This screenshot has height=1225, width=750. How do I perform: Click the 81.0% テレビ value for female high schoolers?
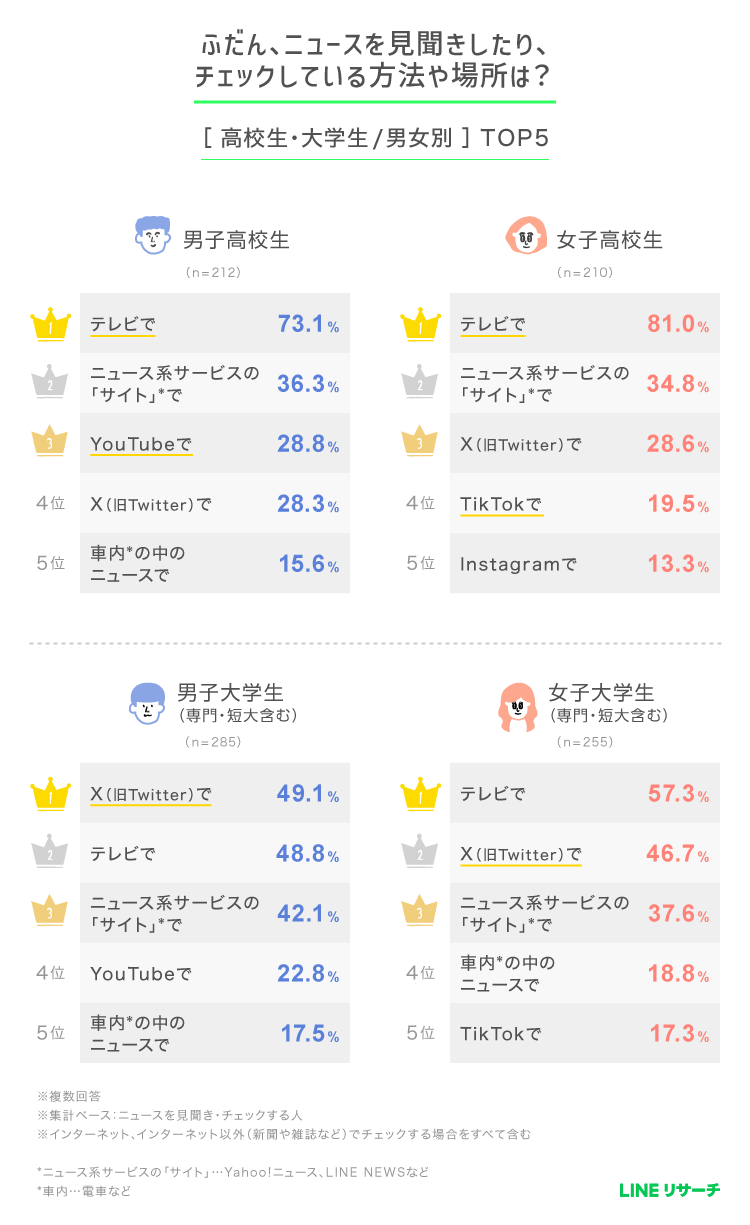[x=677, y=324]
